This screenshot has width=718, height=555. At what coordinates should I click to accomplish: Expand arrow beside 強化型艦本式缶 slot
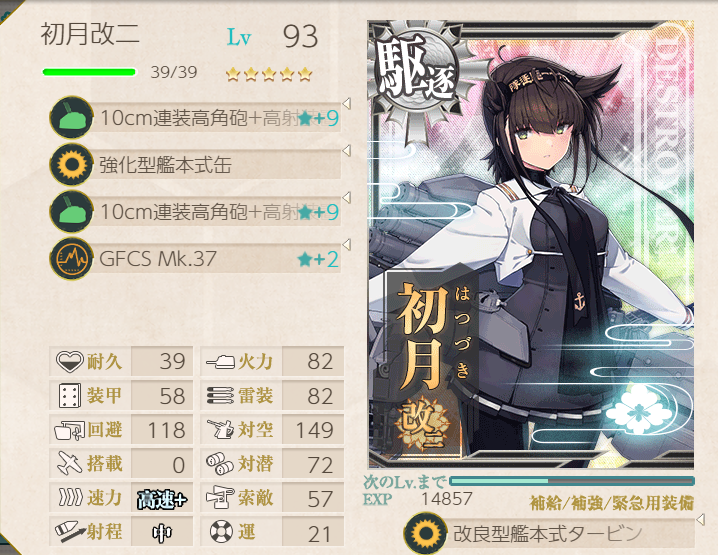pyautogui.click(x=347, y=150)
